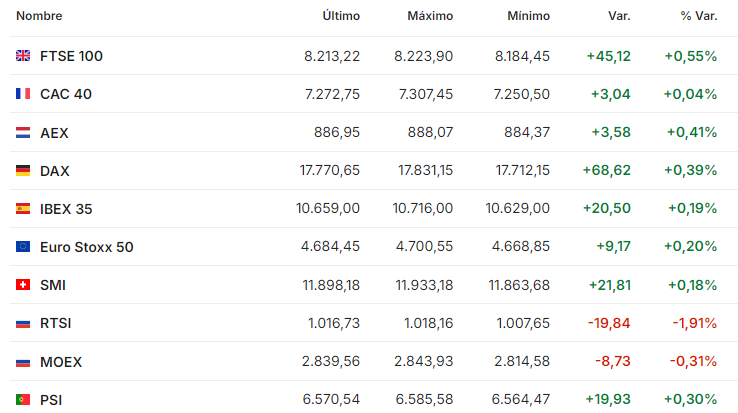The image size is (738, 413).
Task: Click the EU flag icon beside Euro Stoxx 50
Action: 23,246
